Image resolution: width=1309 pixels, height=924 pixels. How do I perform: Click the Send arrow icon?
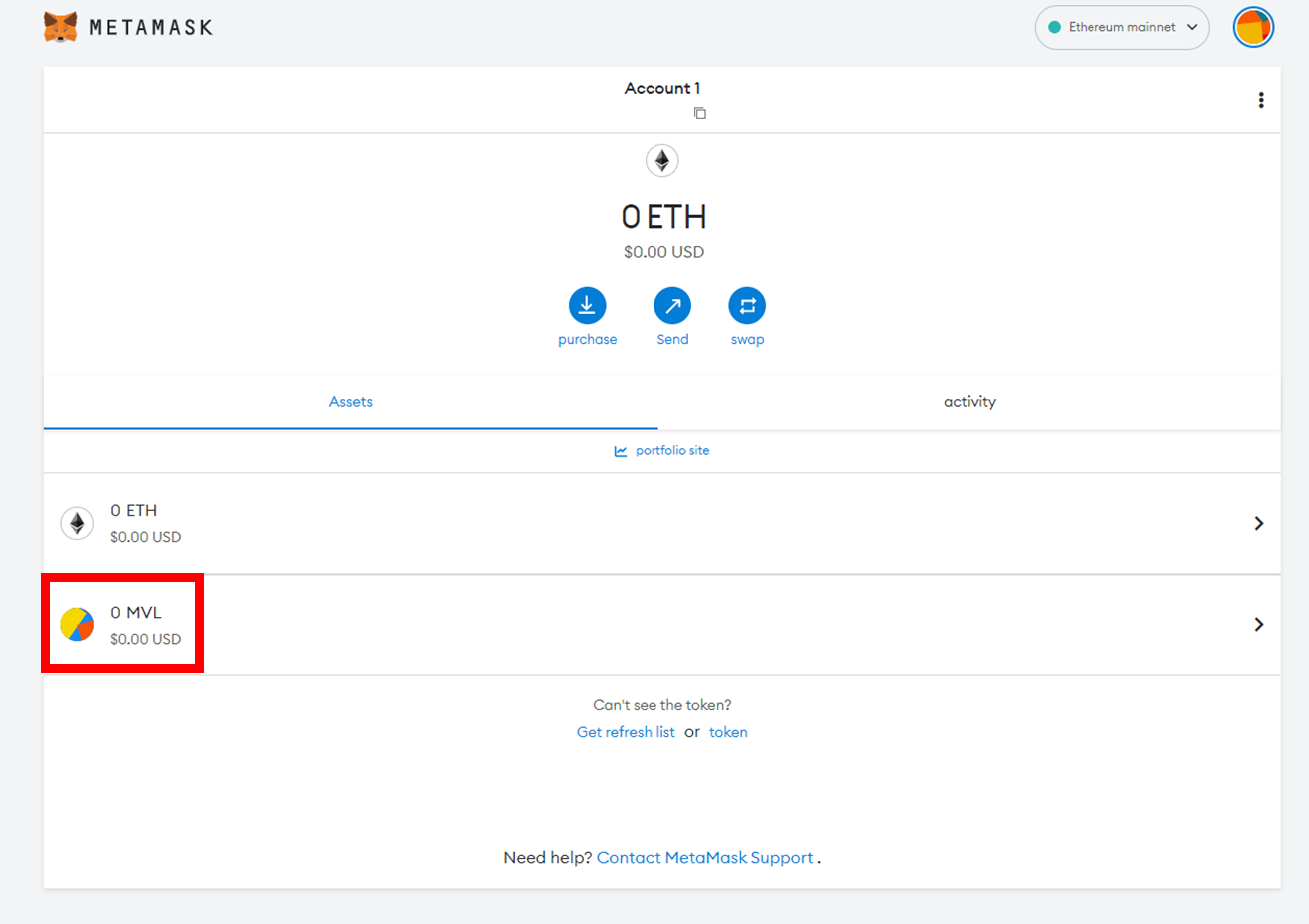672,306
